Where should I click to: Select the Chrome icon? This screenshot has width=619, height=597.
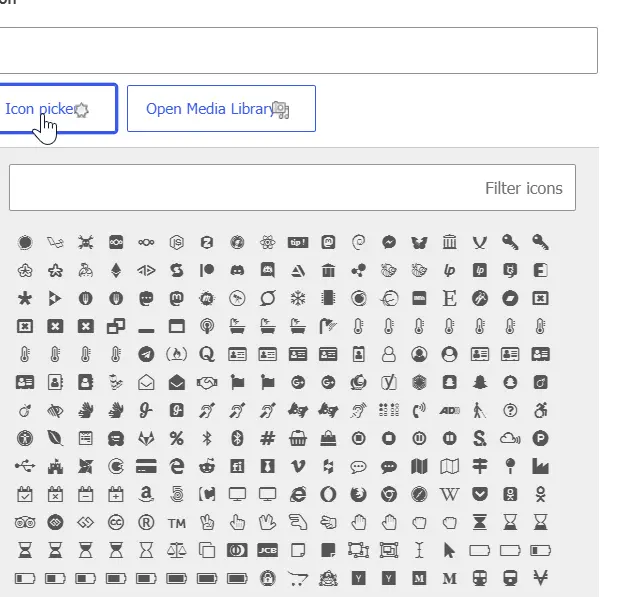pyautogui.click(x=389, y=494)
